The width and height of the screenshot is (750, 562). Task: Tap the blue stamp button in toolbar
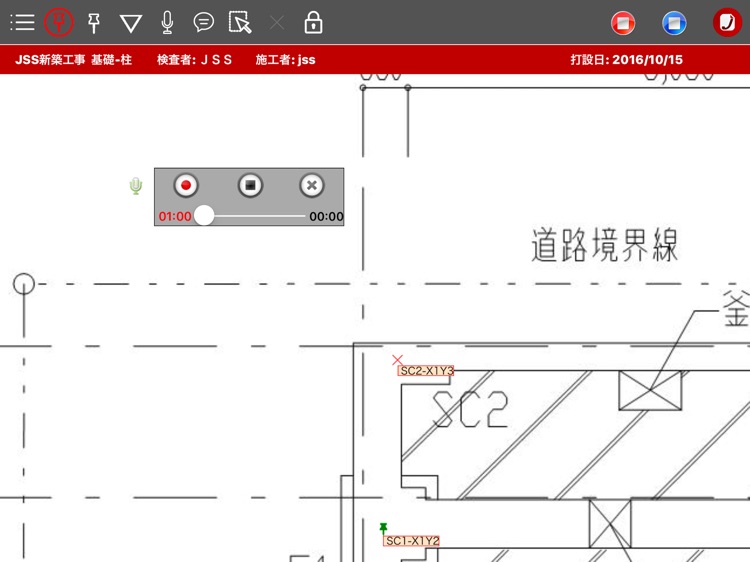coord(674,22)
